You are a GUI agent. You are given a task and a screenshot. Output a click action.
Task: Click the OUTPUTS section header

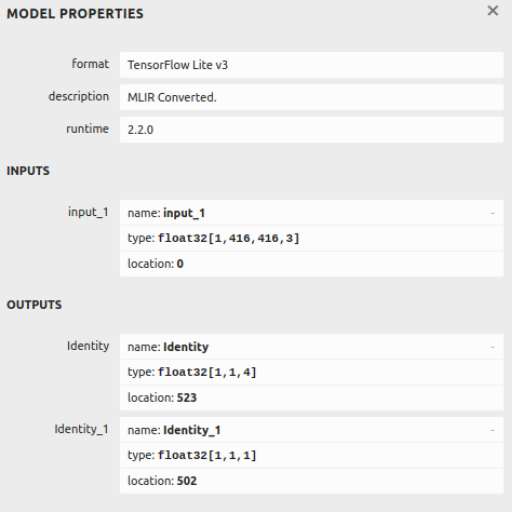point(34,305)
